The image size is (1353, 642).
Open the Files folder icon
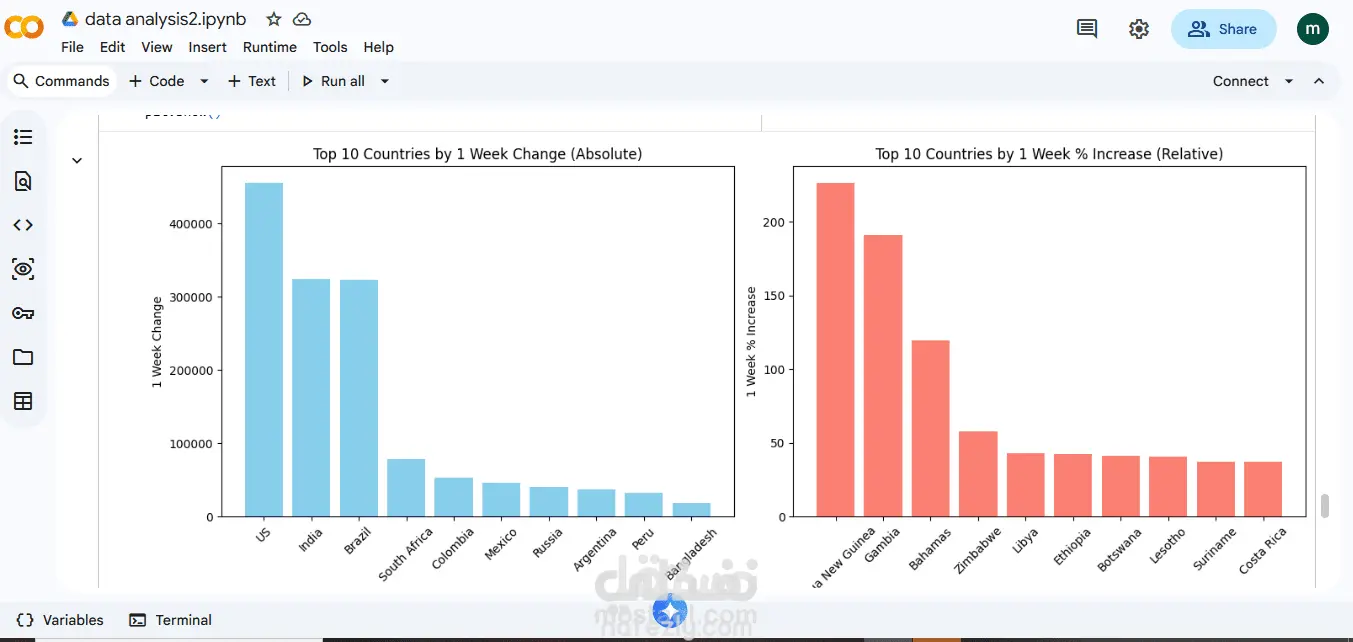coord(23,357)
